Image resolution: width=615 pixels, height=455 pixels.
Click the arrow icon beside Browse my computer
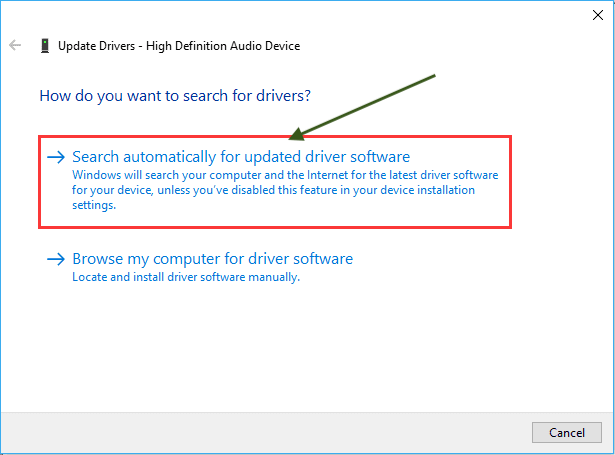click(56, 259)
